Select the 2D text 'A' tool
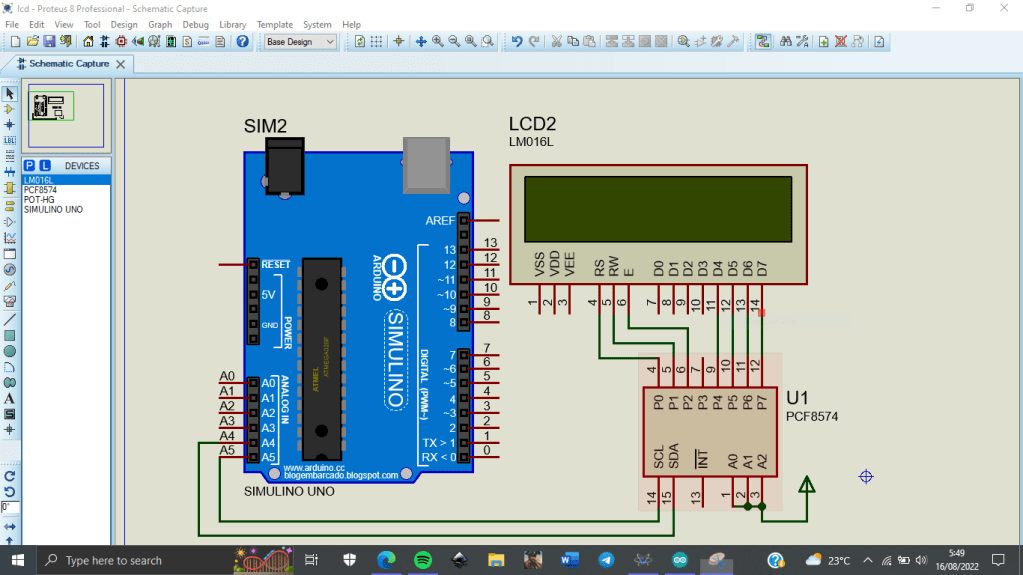The height and width of the screenshot is (575, 1023). (10, 398)
